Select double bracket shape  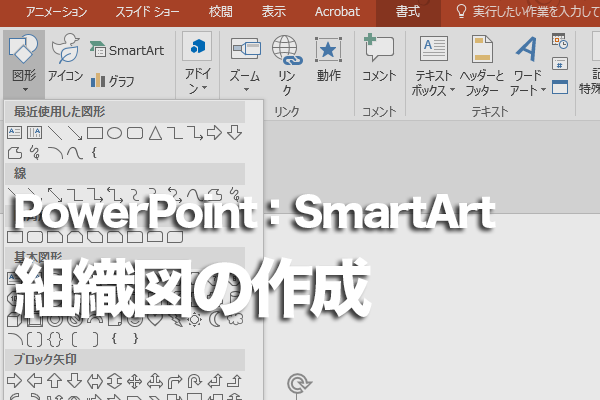tap(35, 339)
